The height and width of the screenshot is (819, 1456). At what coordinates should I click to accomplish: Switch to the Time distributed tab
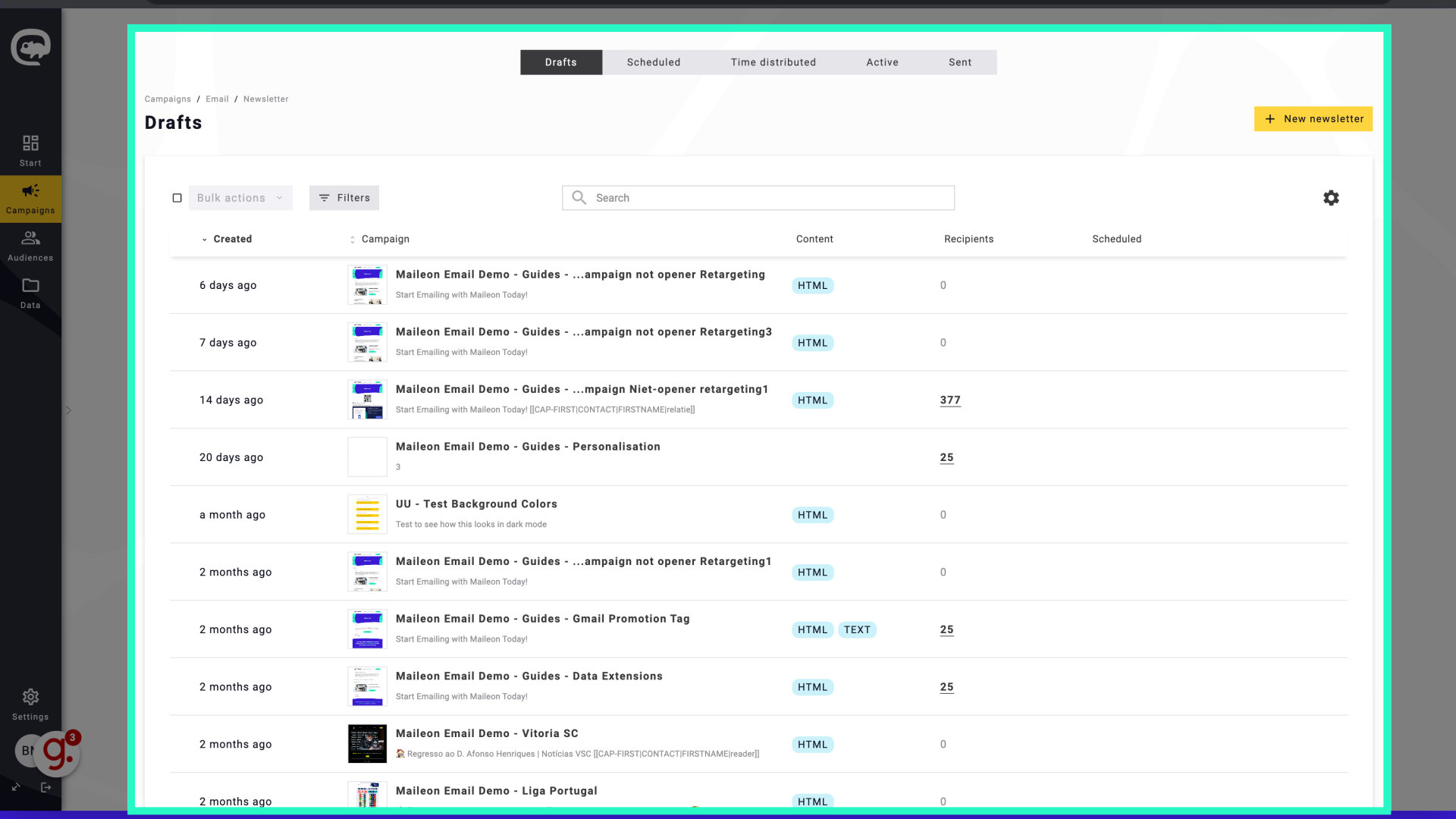pos(773,62)
